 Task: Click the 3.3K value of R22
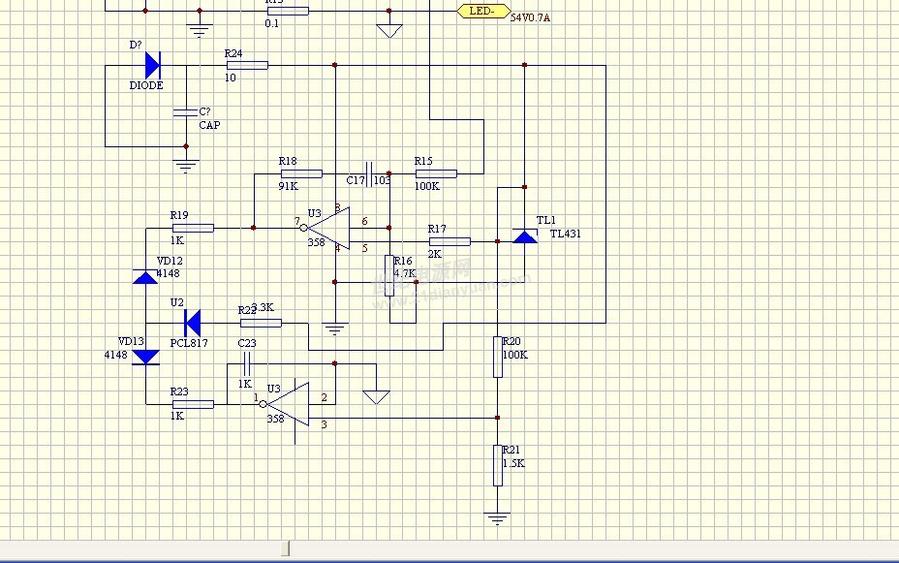point(263,307)
